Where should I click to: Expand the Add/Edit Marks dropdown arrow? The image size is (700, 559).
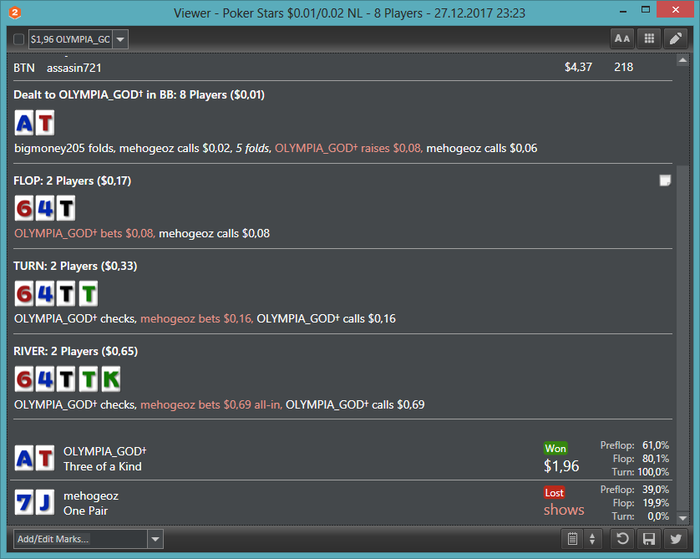(x=155, y=539)
